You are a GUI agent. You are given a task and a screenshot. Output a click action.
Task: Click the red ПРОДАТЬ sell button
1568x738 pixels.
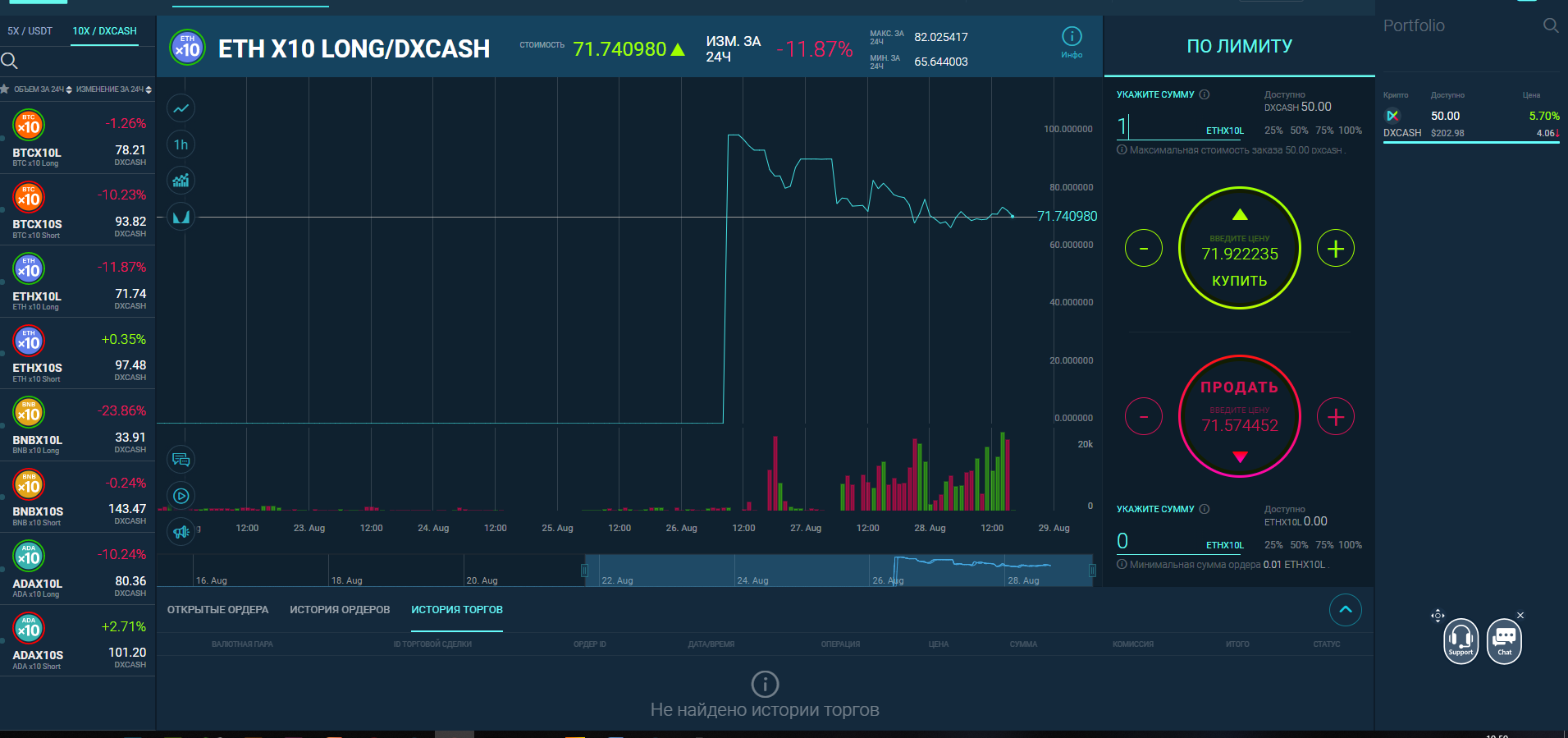pos(1240,387)
